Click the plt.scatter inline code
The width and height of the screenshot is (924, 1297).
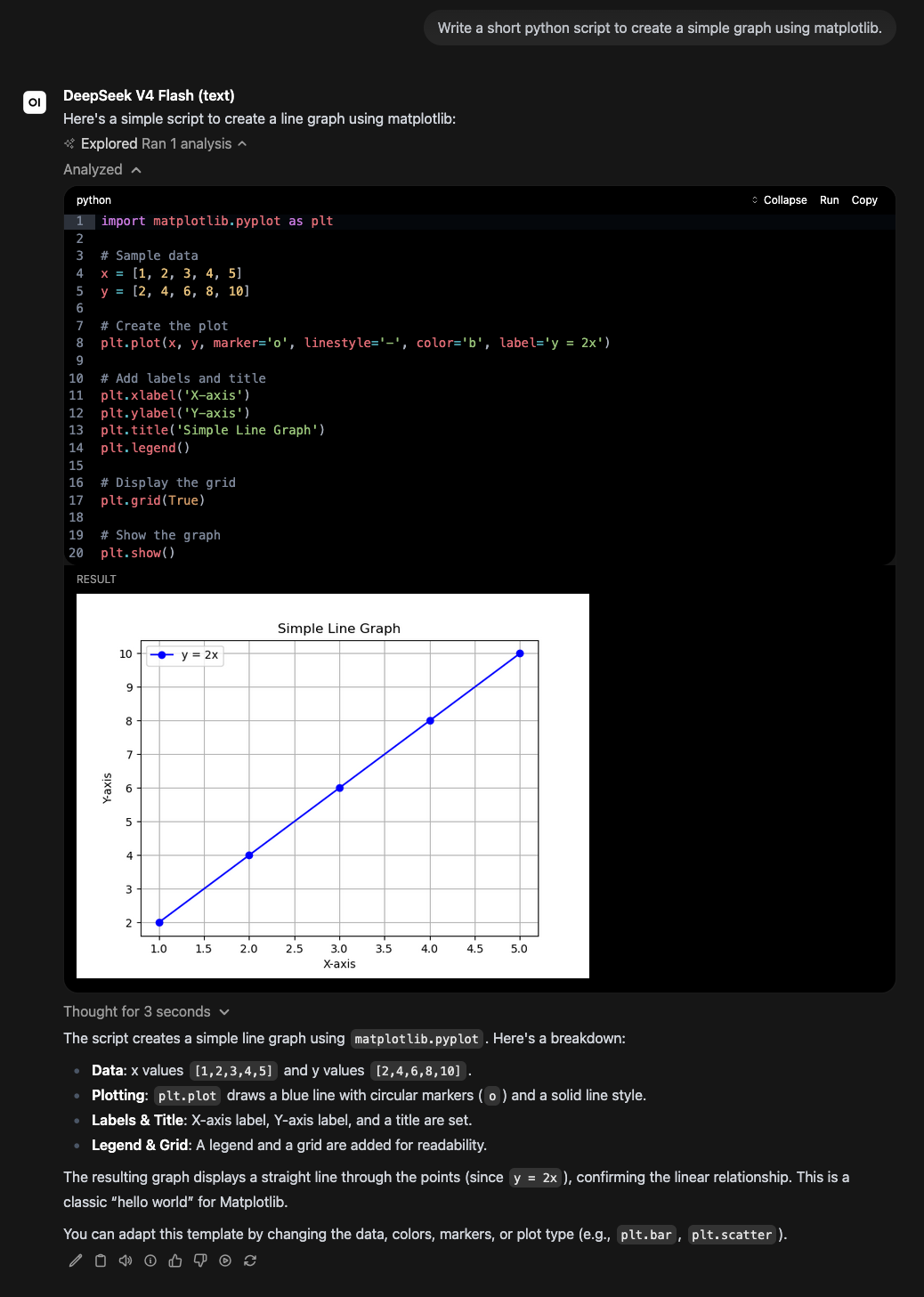[x=732, y=1235]
